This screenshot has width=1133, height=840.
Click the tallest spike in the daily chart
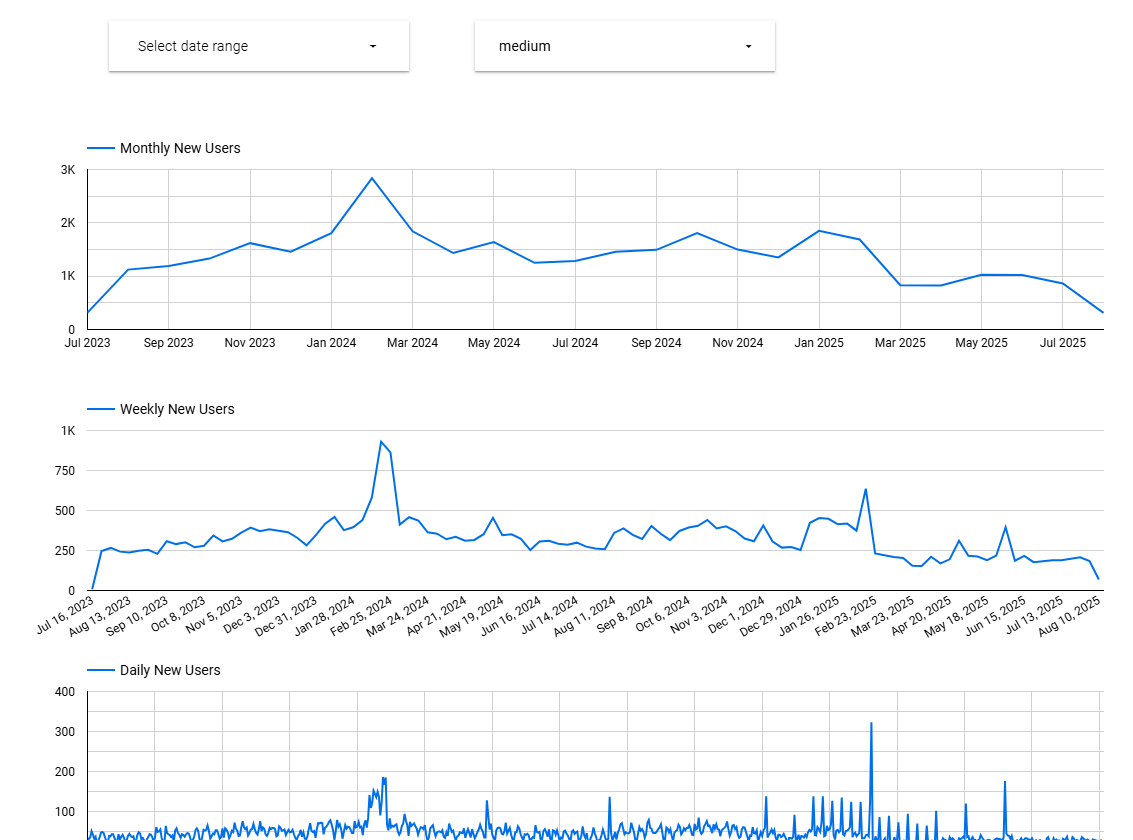point(871,723)
